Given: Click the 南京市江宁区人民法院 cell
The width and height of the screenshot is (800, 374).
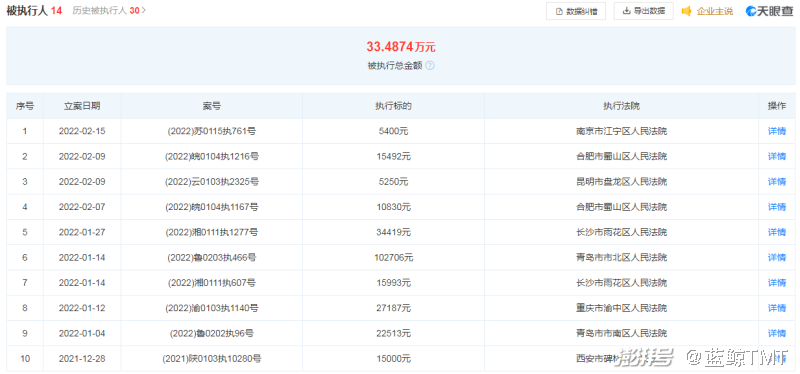Looking at the screenshot, I should [x=621, y=131].
